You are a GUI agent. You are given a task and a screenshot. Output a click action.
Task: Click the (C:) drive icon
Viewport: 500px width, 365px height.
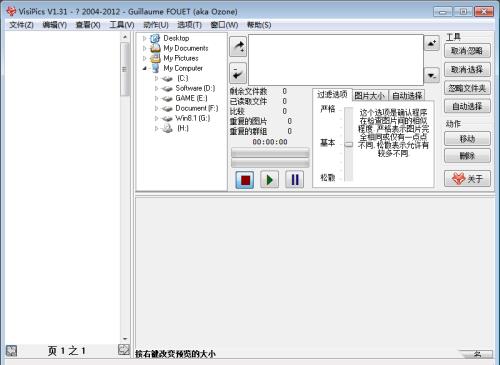(x=167, y=79)
